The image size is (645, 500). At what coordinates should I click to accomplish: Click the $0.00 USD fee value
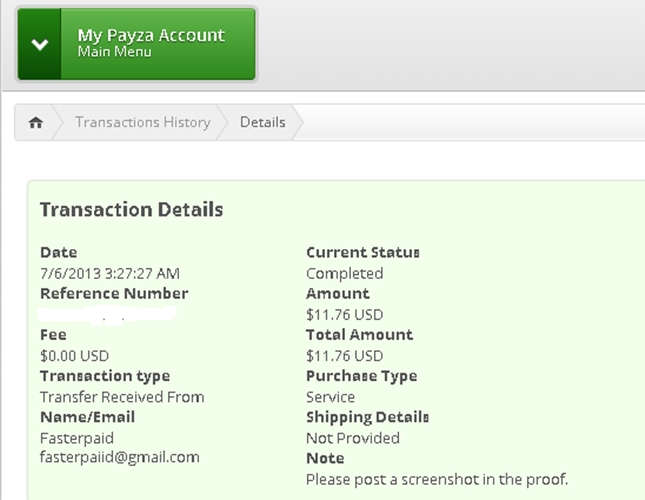[74, 355]
